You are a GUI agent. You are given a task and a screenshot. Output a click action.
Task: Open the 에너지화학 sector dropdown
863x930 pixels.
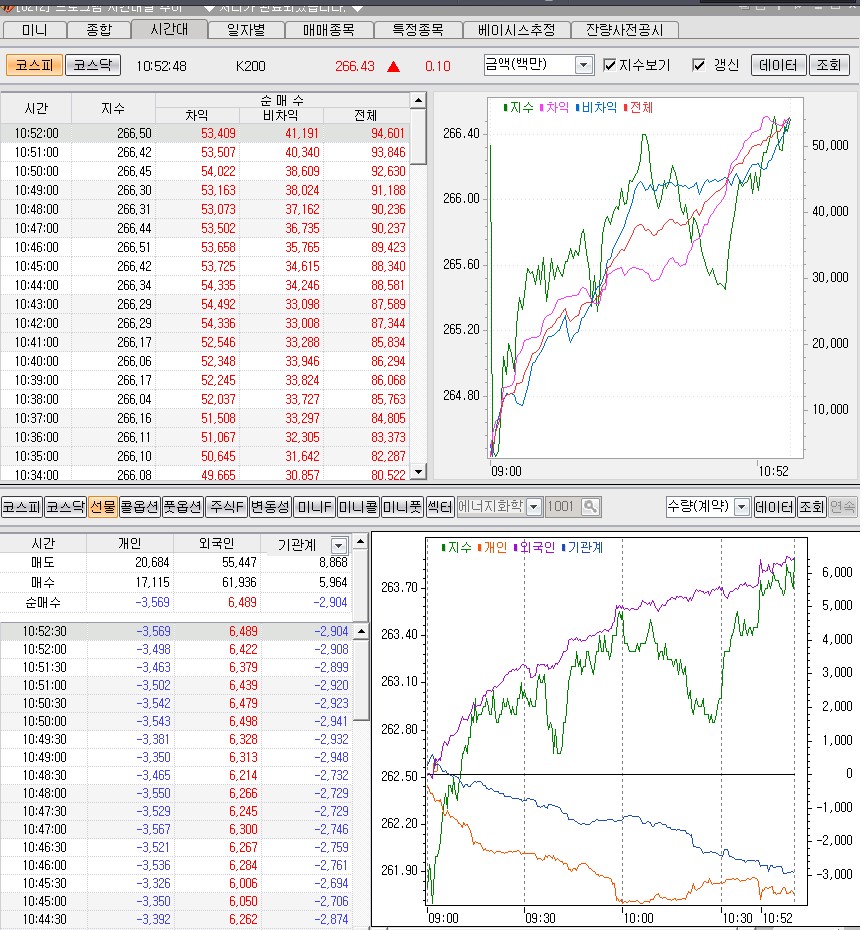[533, 507]
